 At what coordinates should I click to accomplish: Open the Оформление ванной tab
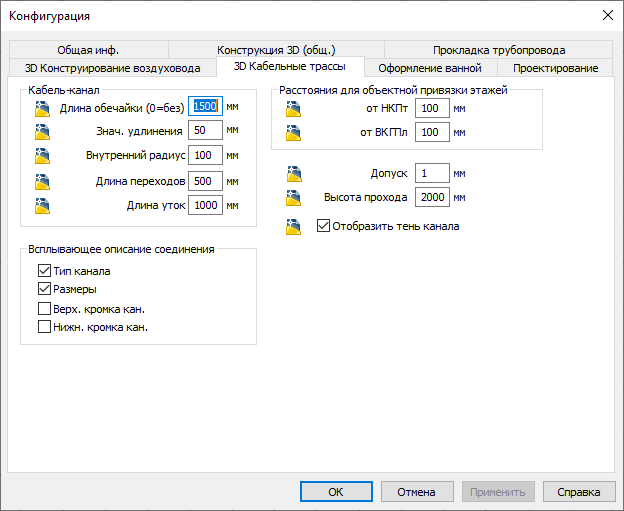pyautogui.click(x=430, y=68)
